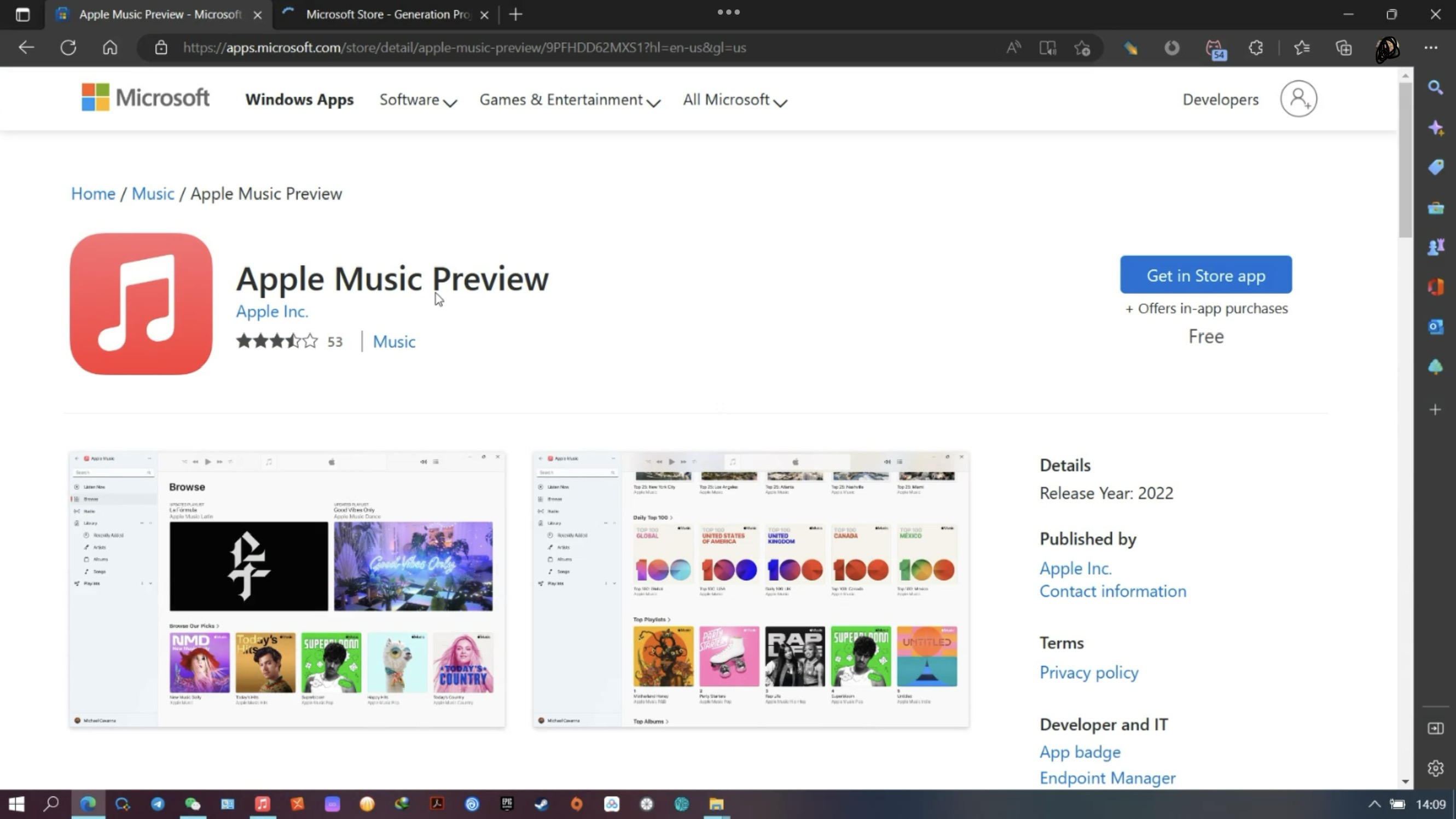Open a new browser tab

tap(515, 14)
